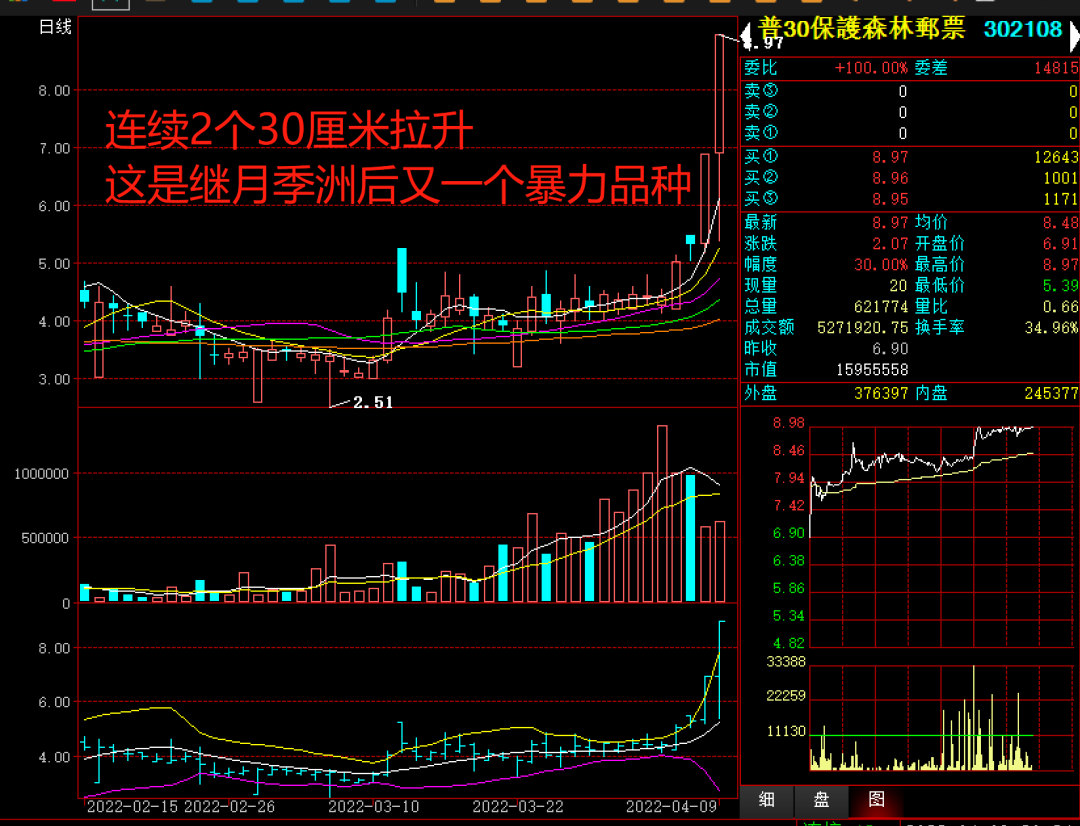Click intraday volume label 11130
This screenshot has width=1080, height=826.
point(786,732)
